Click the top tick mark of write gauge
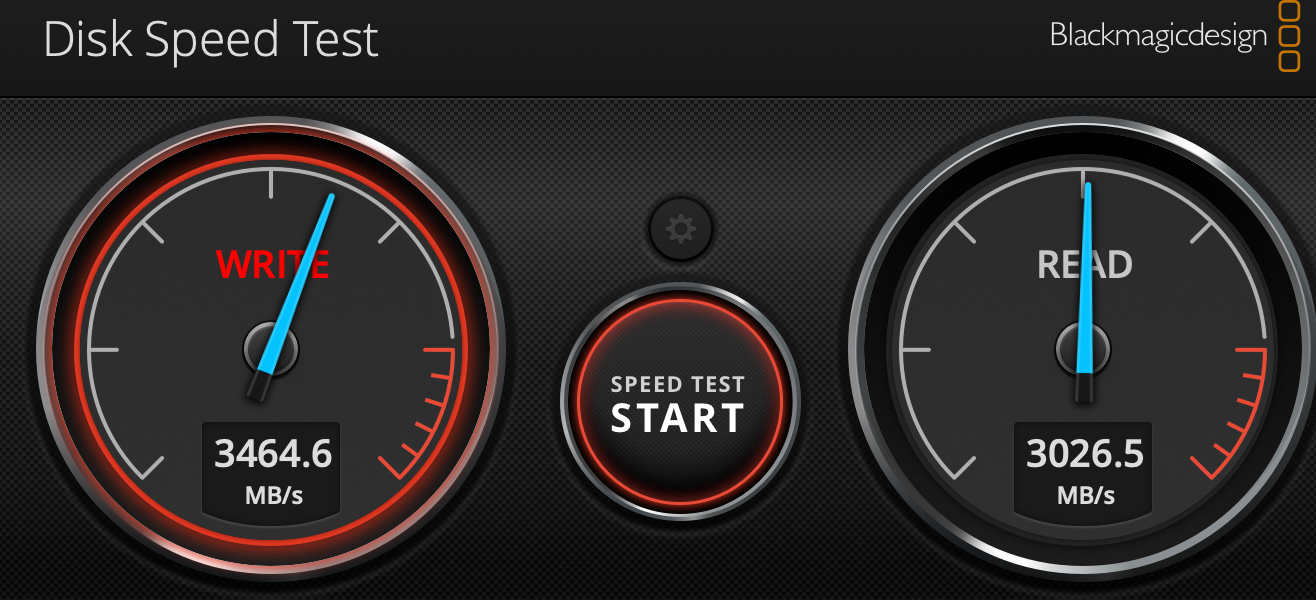This screenshot has width=1316, height=600. point(271,183)
